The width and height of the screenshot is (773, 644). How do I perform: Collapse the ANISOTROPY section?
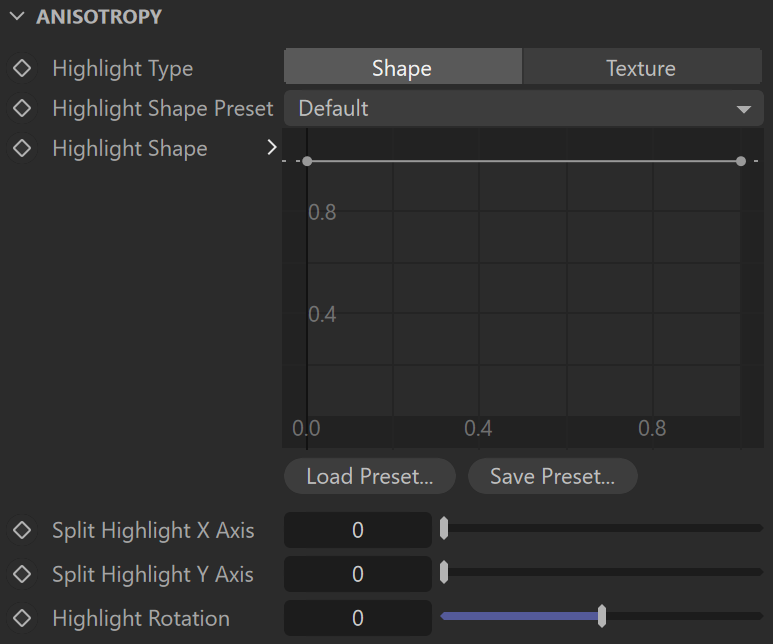click(x=17, y=16)
